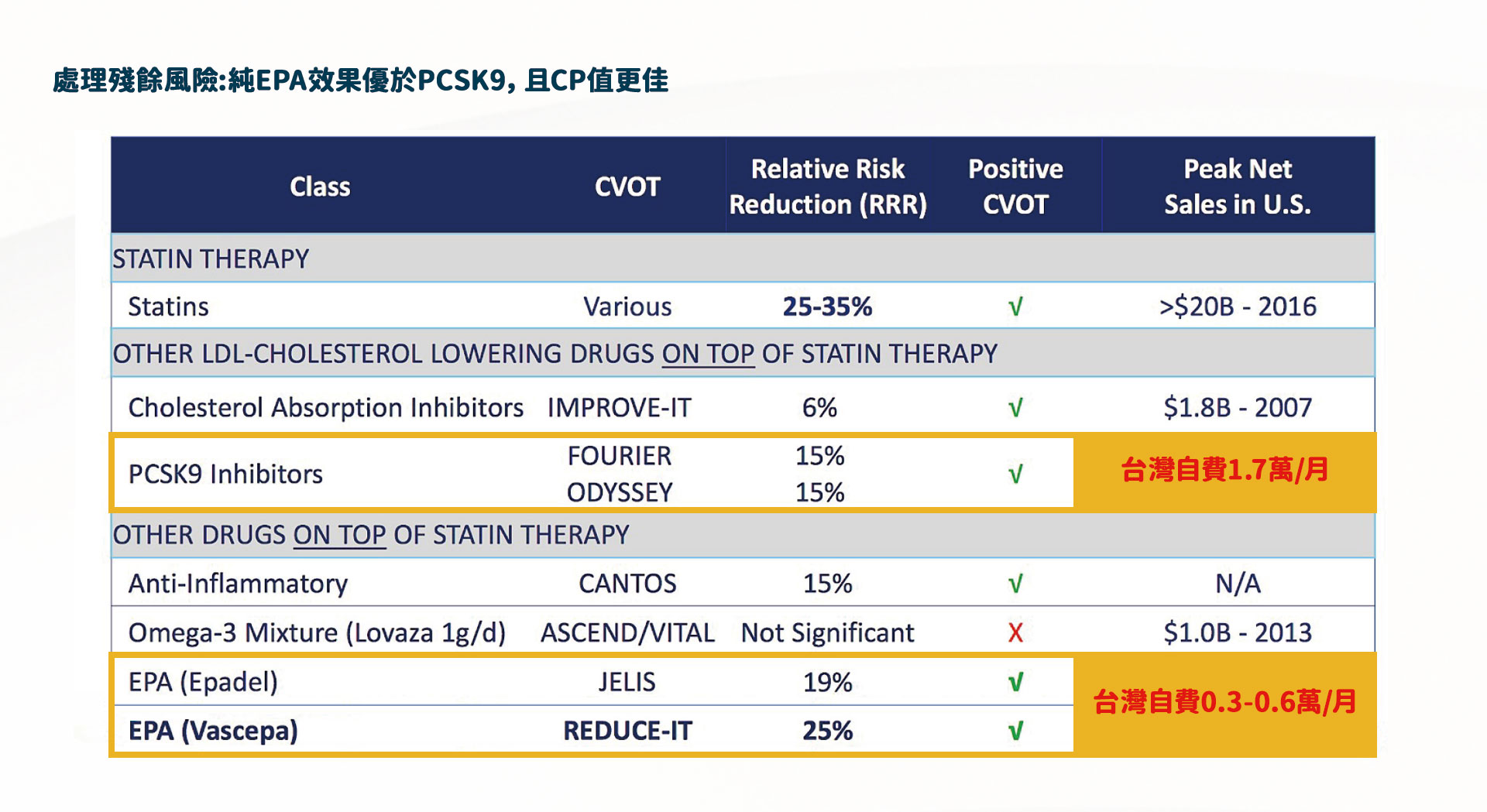Click the STATIN THERAPY section row
Viewport: 1487px width, 812px height.
coord(211,259)
